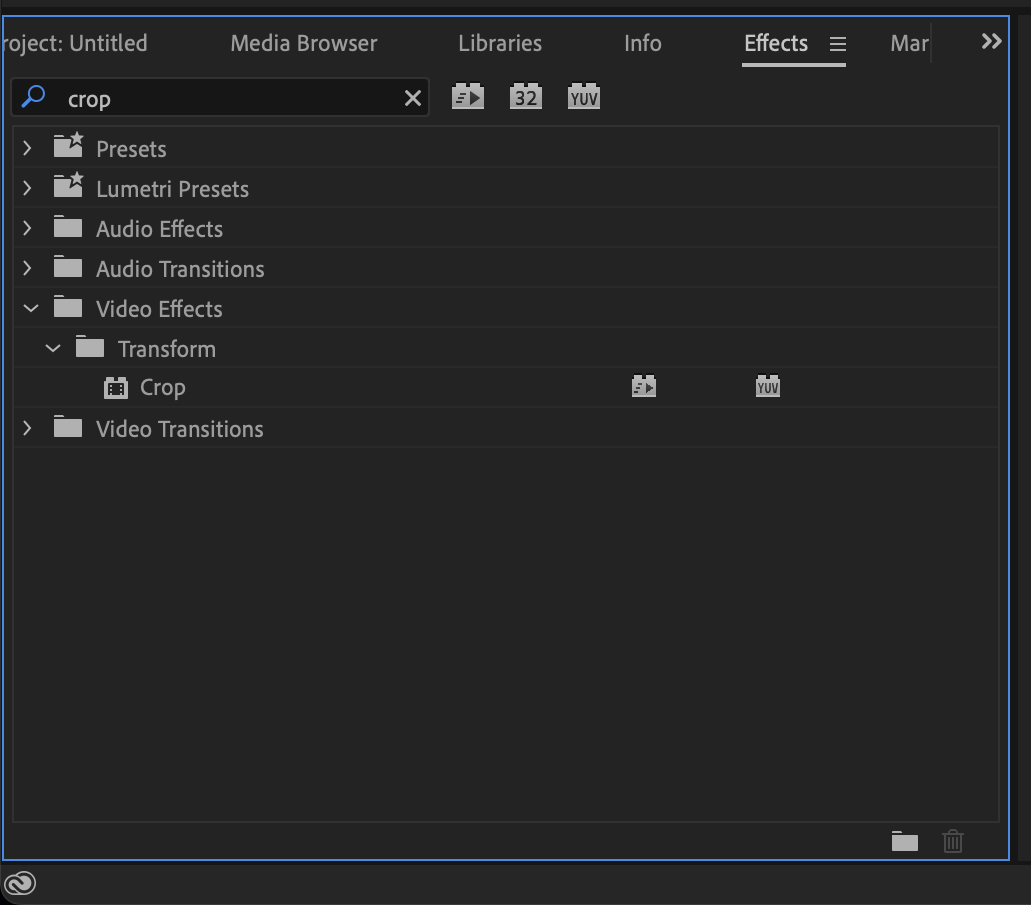
Task: Open the Markers tab
Action: [x=909, y=43]
